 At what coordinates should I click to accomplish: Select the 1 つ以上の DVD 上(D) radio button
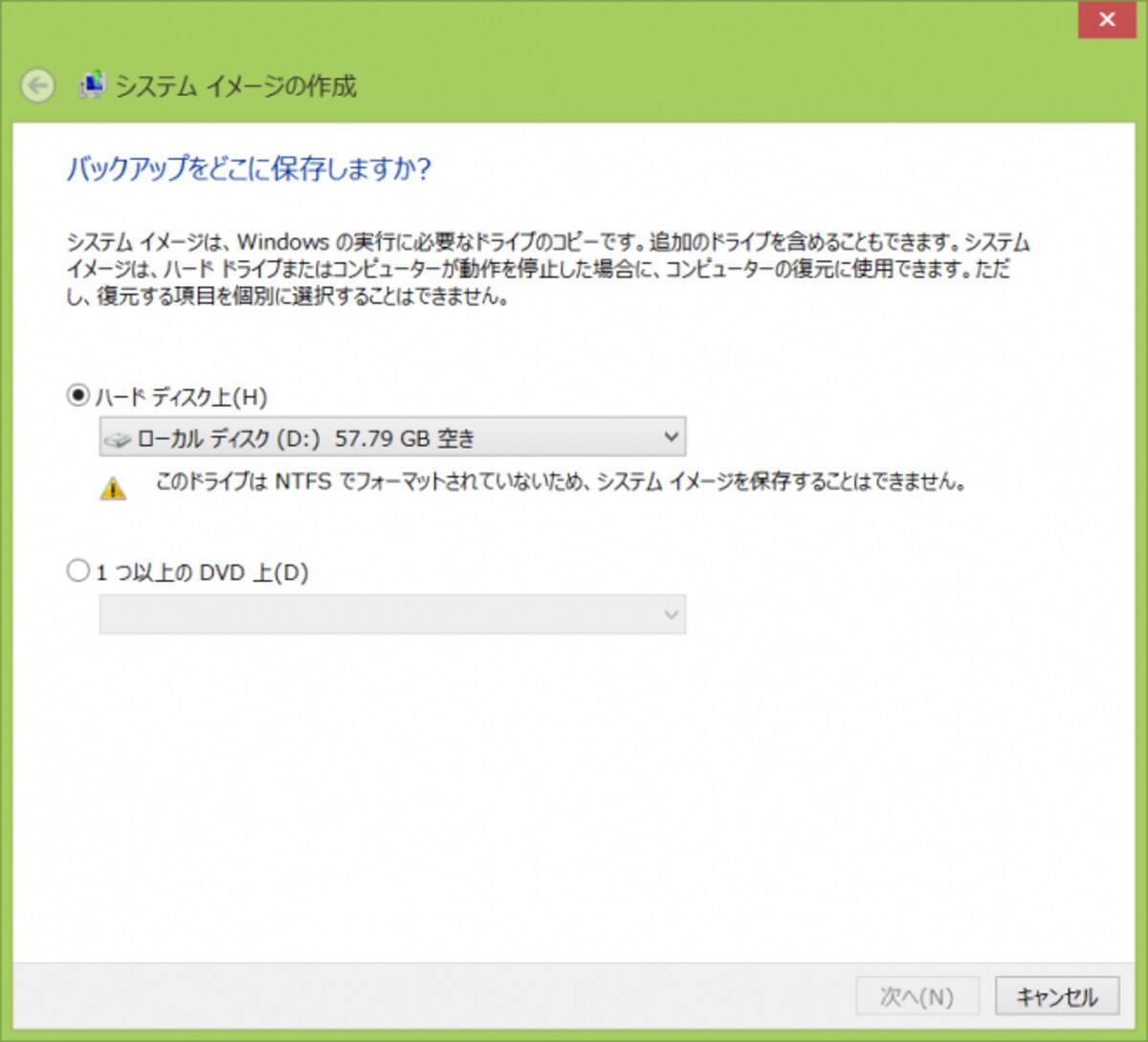pos(77,571)
